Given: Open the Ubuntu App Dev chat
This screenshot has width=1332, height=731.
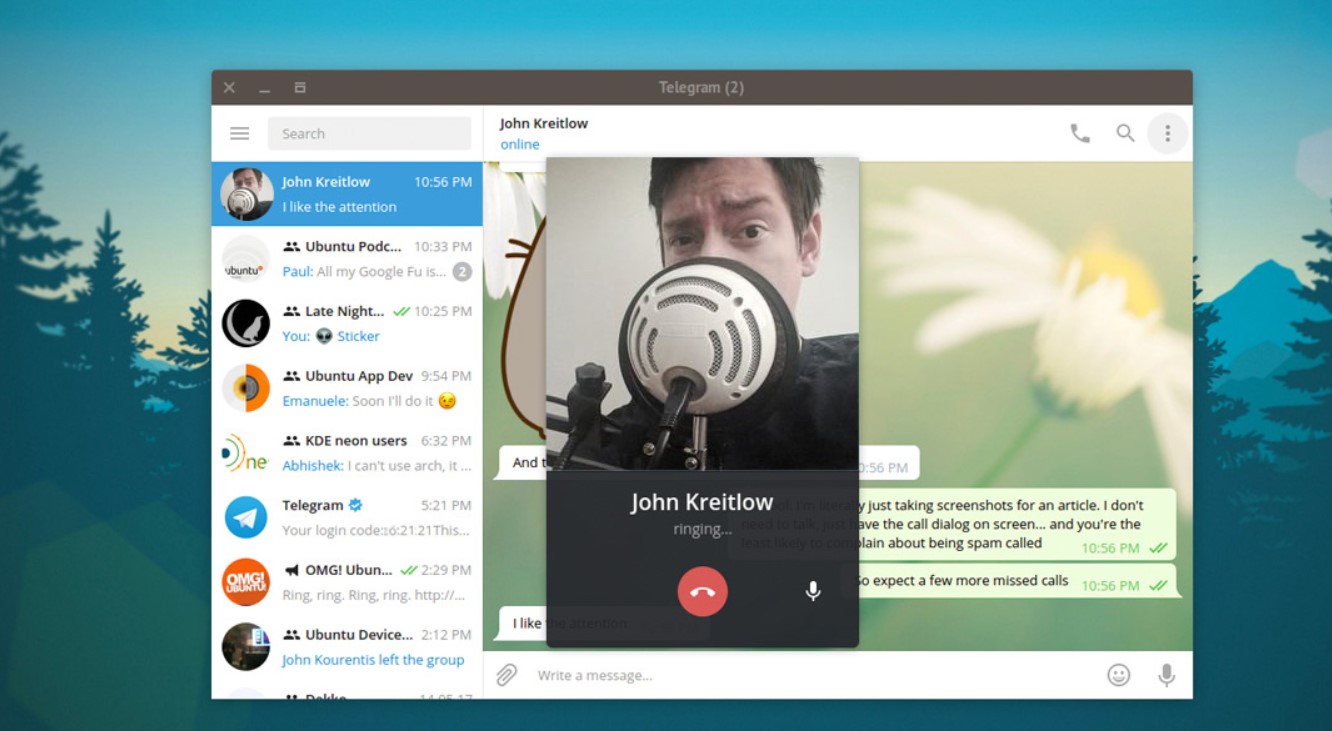Looking at the screenshot, I should coord(347,388).
